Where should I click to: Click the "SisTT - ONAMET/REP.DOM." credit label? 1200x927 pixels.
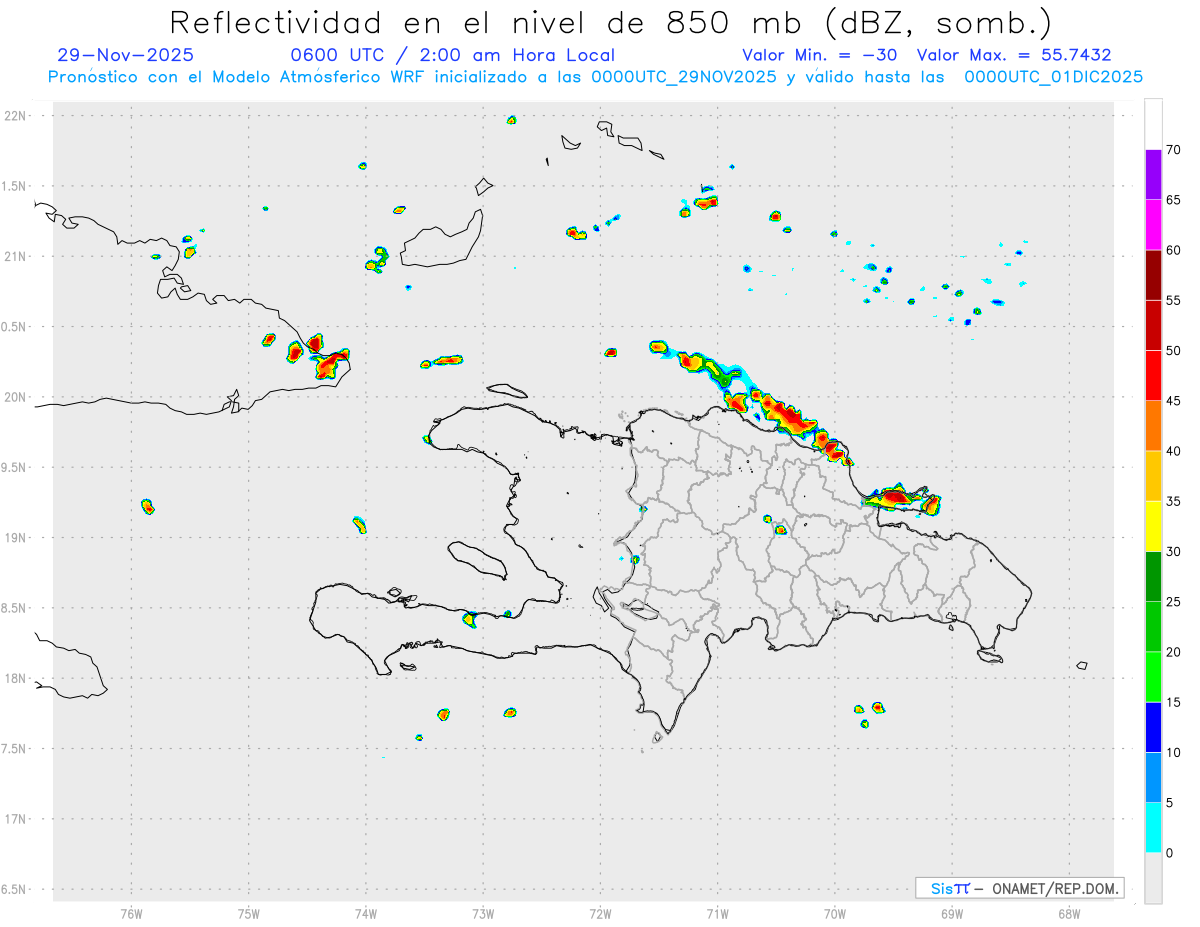pos(1020,888)
